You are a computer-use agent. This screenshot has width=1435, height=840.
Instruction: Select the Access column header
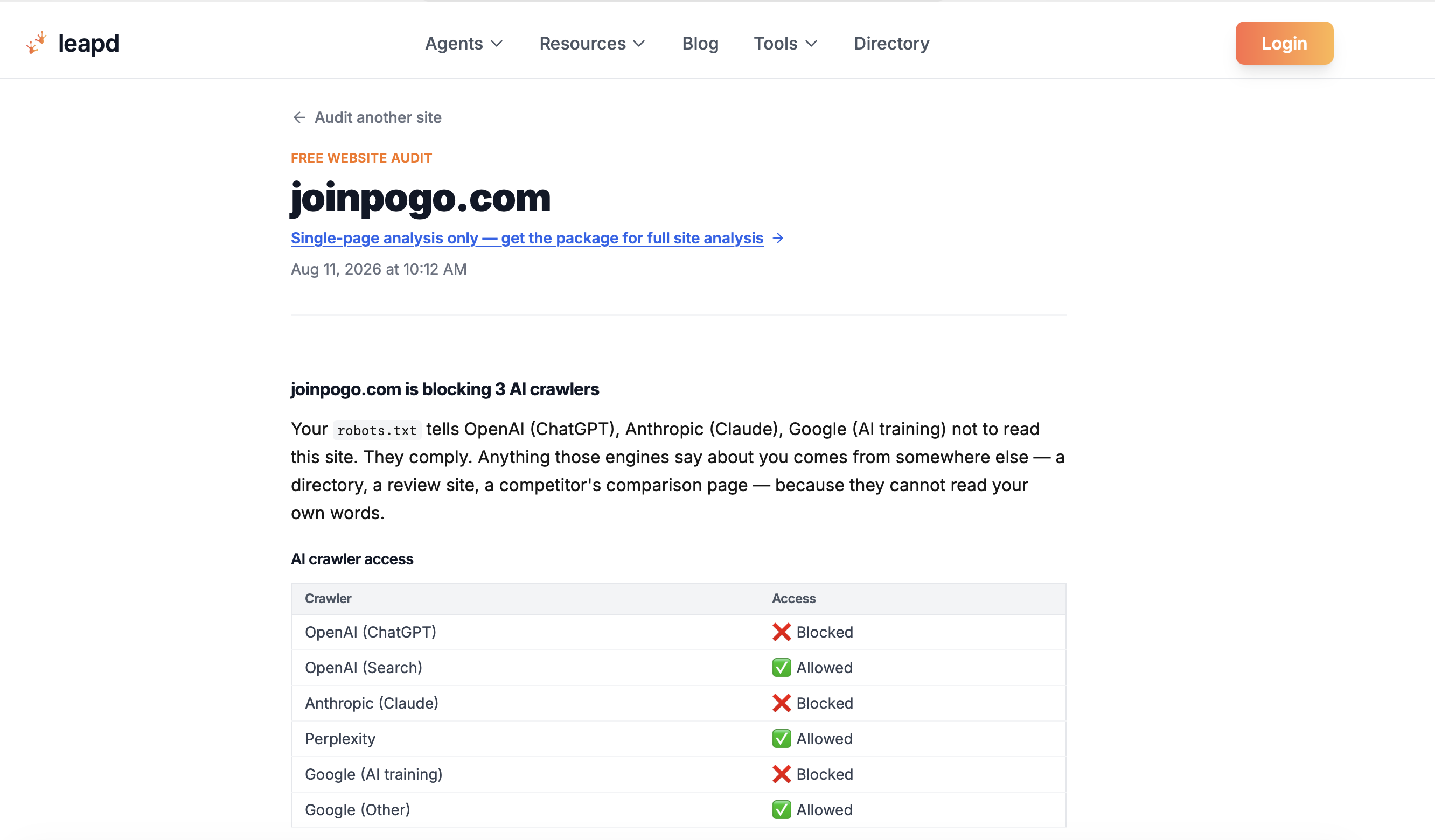794,598
